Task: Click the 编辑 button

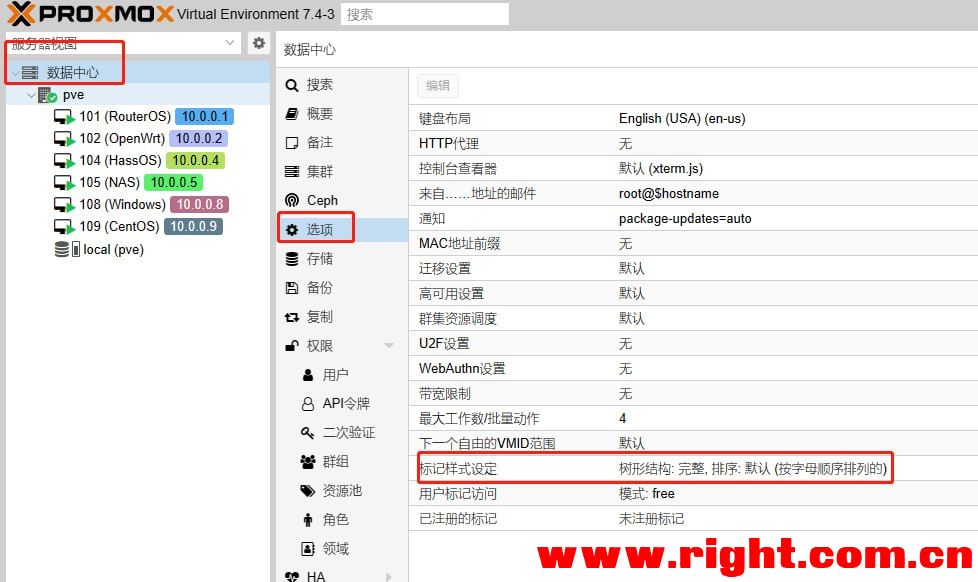Action: [437, 86]
